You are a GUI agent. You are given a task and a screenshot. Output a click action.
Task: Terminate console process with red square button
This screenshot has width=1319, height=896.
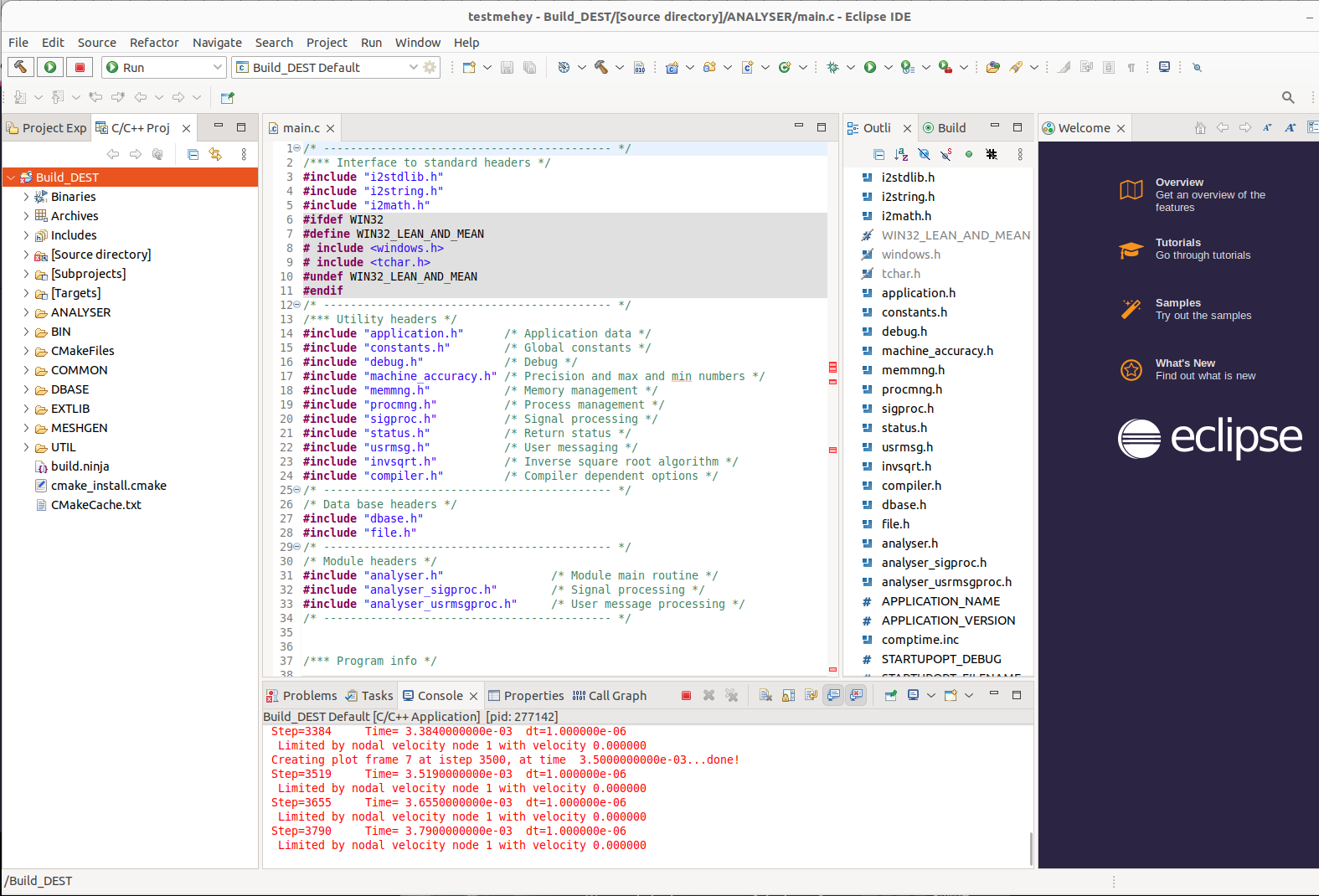(687, 695)
